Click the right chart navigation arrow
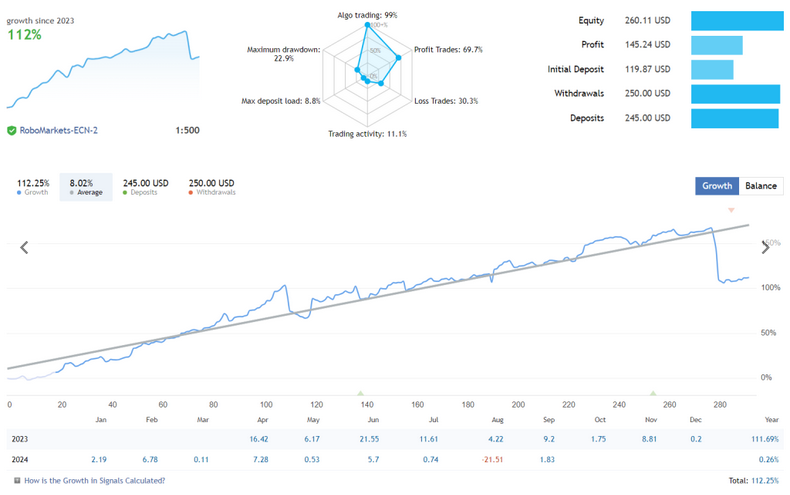This screenshot has width=790, height=495. [x=765, y=248]
